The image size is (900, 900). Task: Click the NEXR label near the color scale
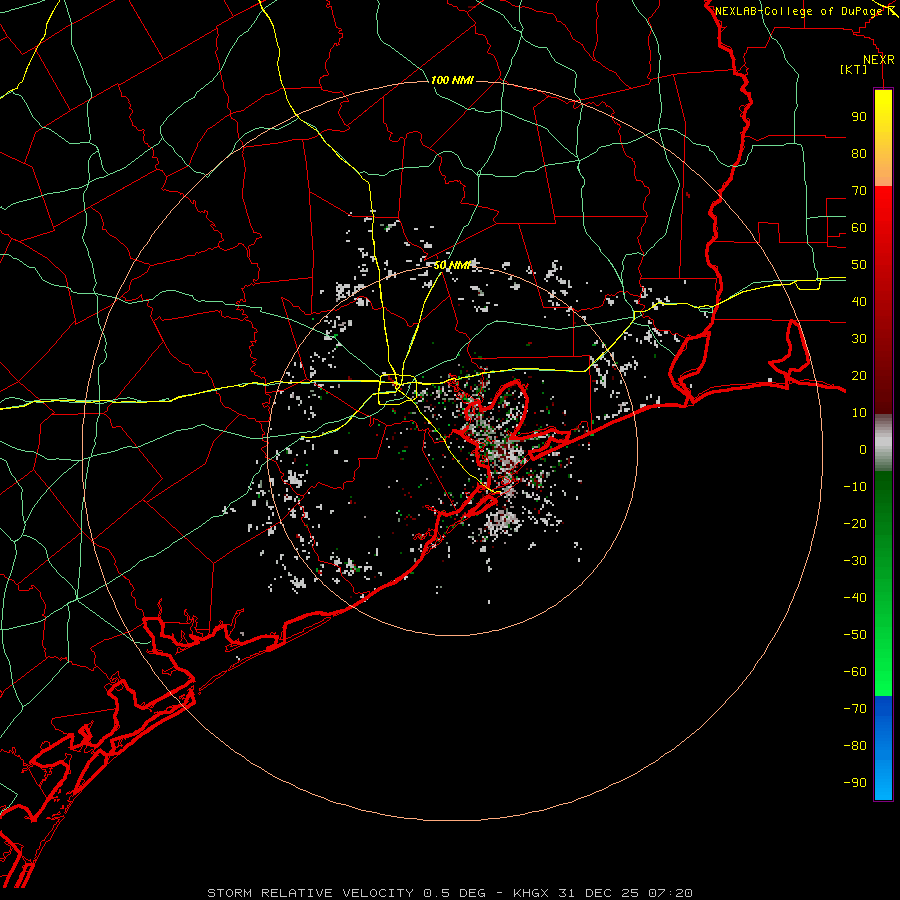(879, 60)
